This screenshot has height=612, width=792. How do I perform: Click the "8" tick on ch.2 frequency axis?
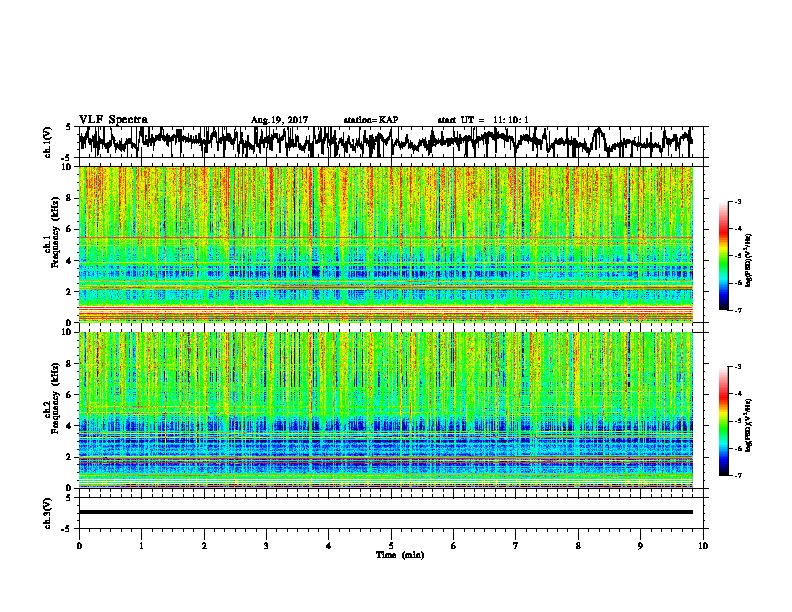[x=70, y=364]
